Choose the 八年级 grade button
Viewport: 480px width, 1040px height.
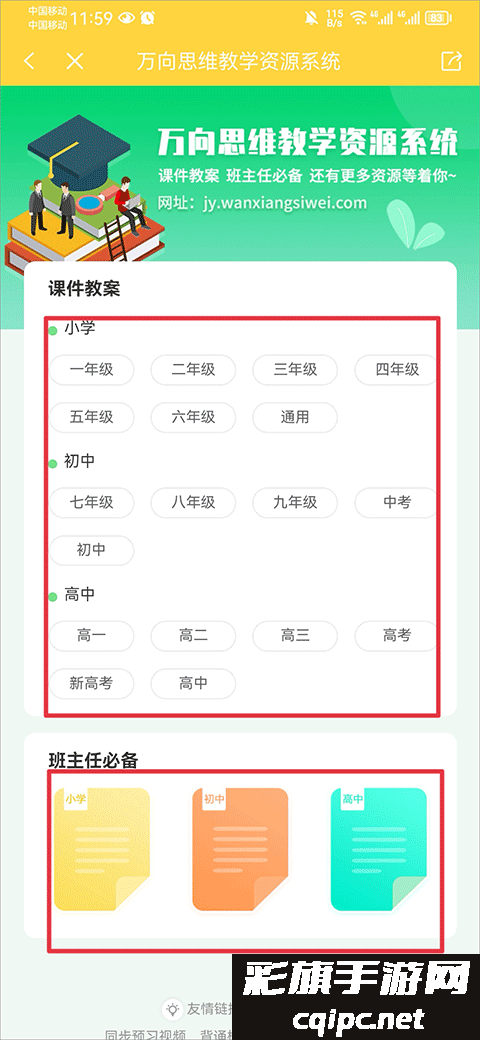pyautogui.click(x=193, y=502)
